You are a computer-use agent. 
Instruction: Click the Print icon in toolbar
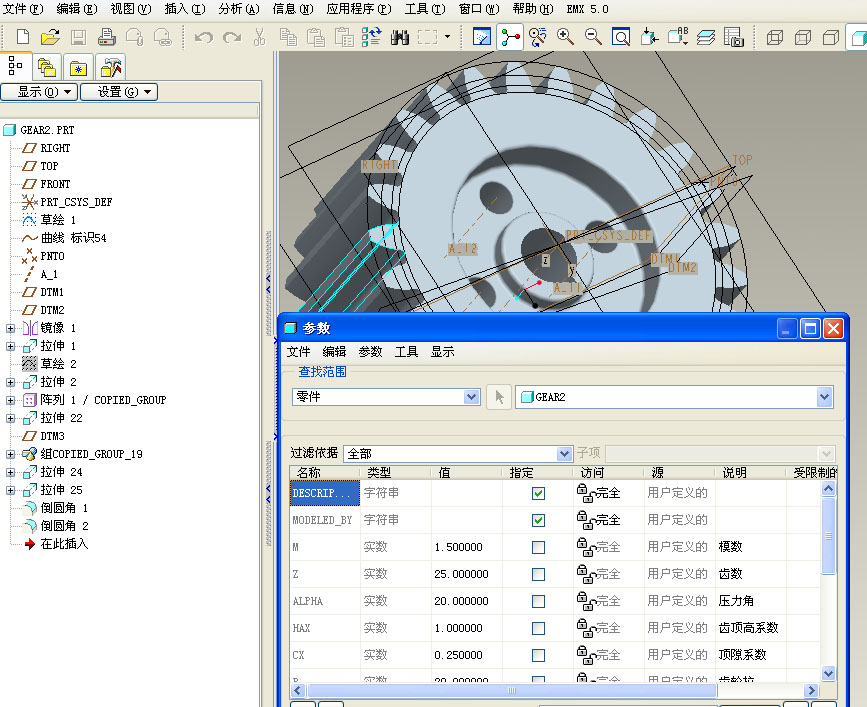tap(106, 38)
